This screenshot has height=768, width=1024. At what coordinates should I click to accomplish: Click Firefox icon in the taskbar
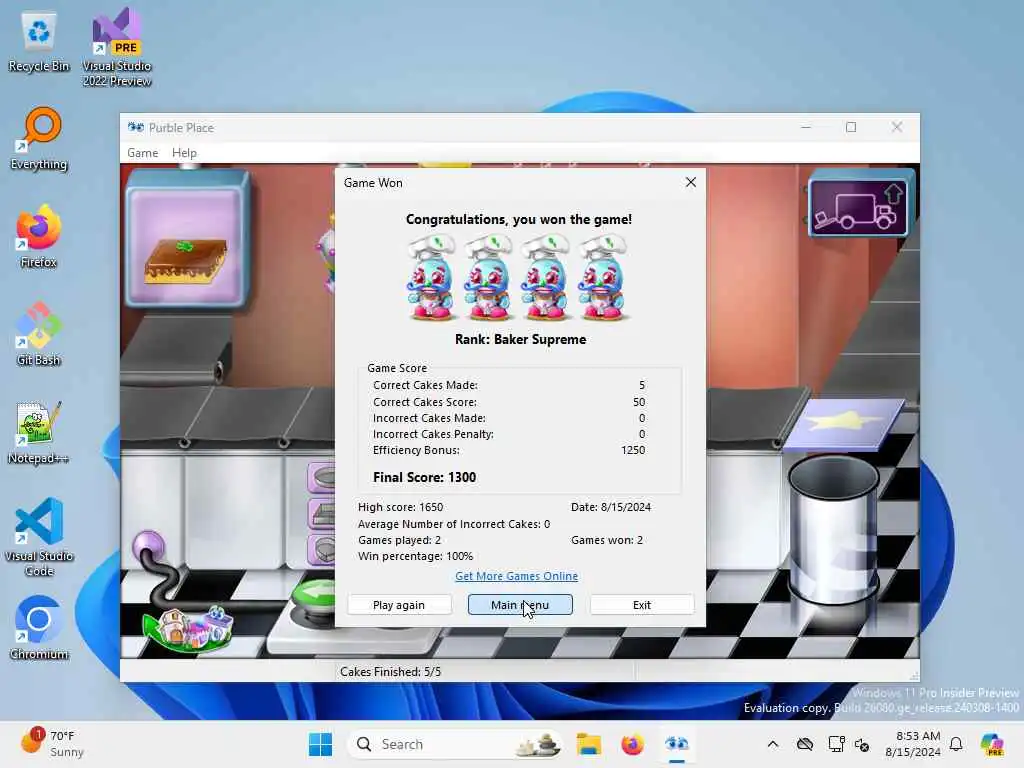tap(632, 744)
